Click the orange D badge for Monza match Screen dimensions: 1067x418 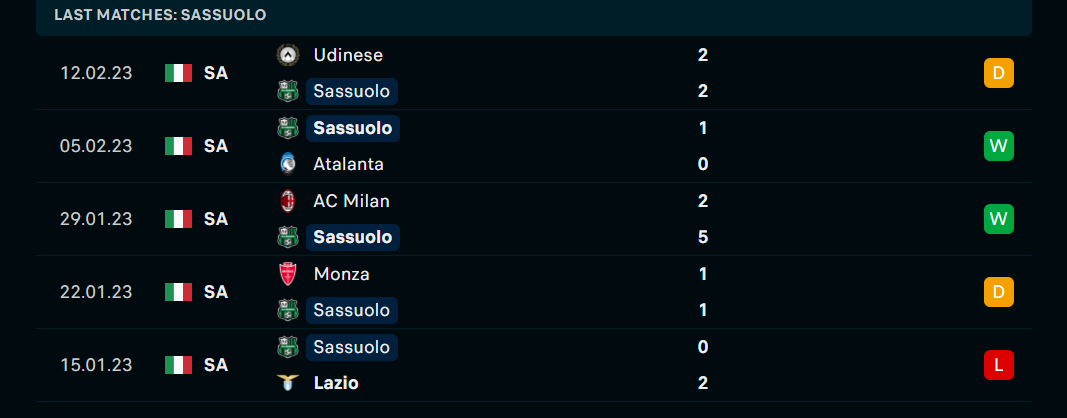(998, 292)
